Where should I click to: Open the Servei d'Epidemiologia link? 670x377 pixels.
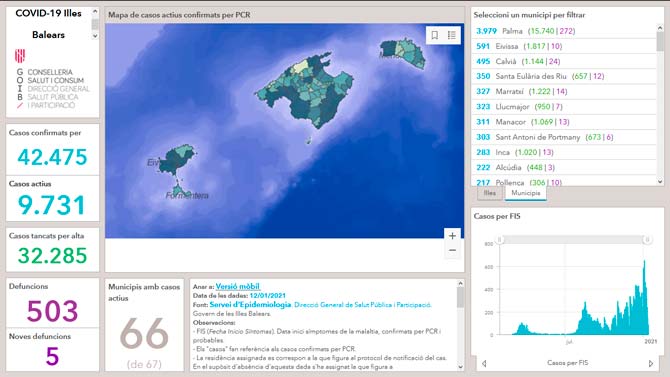coord(250,305)
